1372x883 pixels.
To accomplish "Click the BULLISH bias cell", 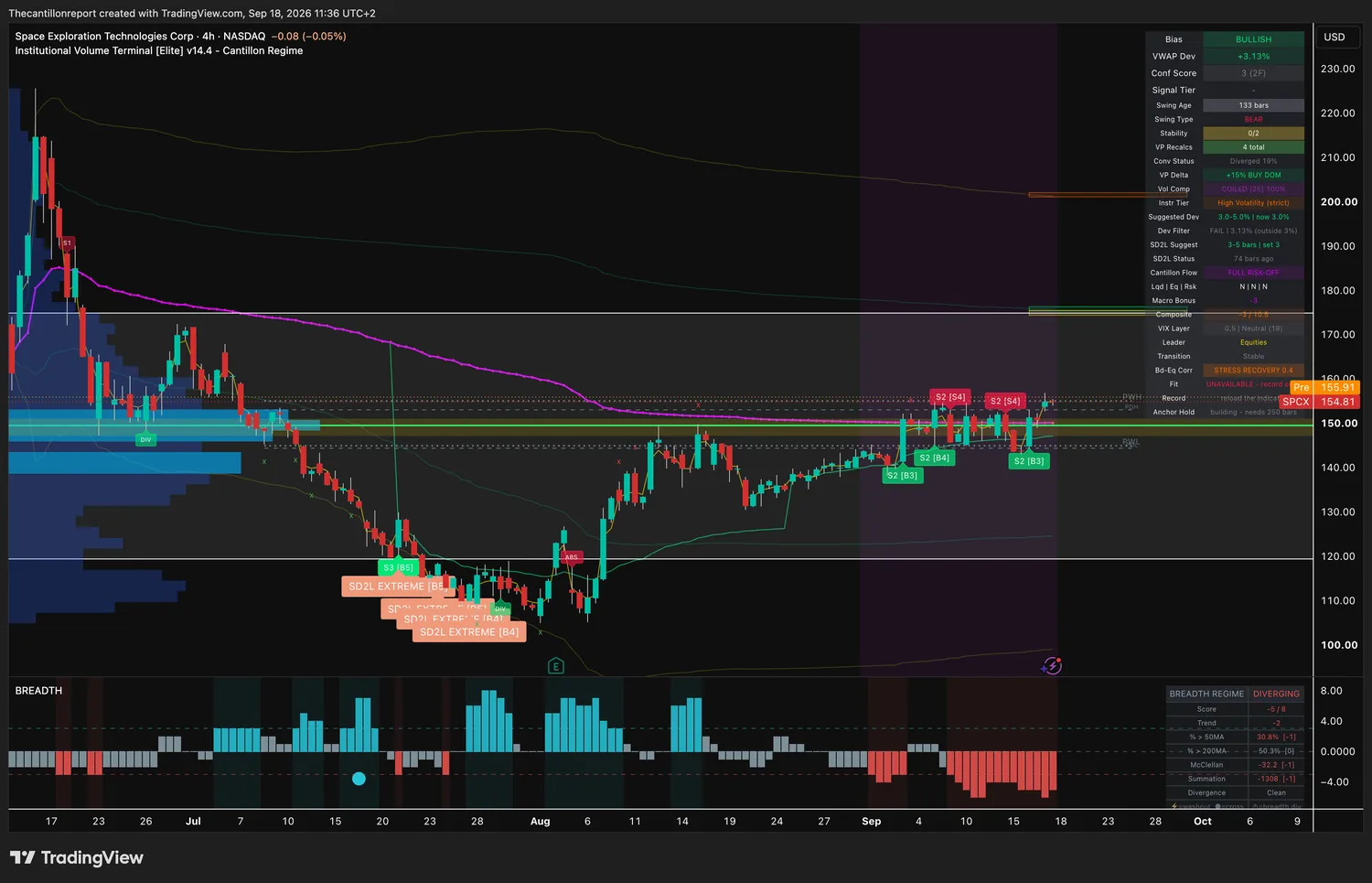I will (x=1253, y=39).
